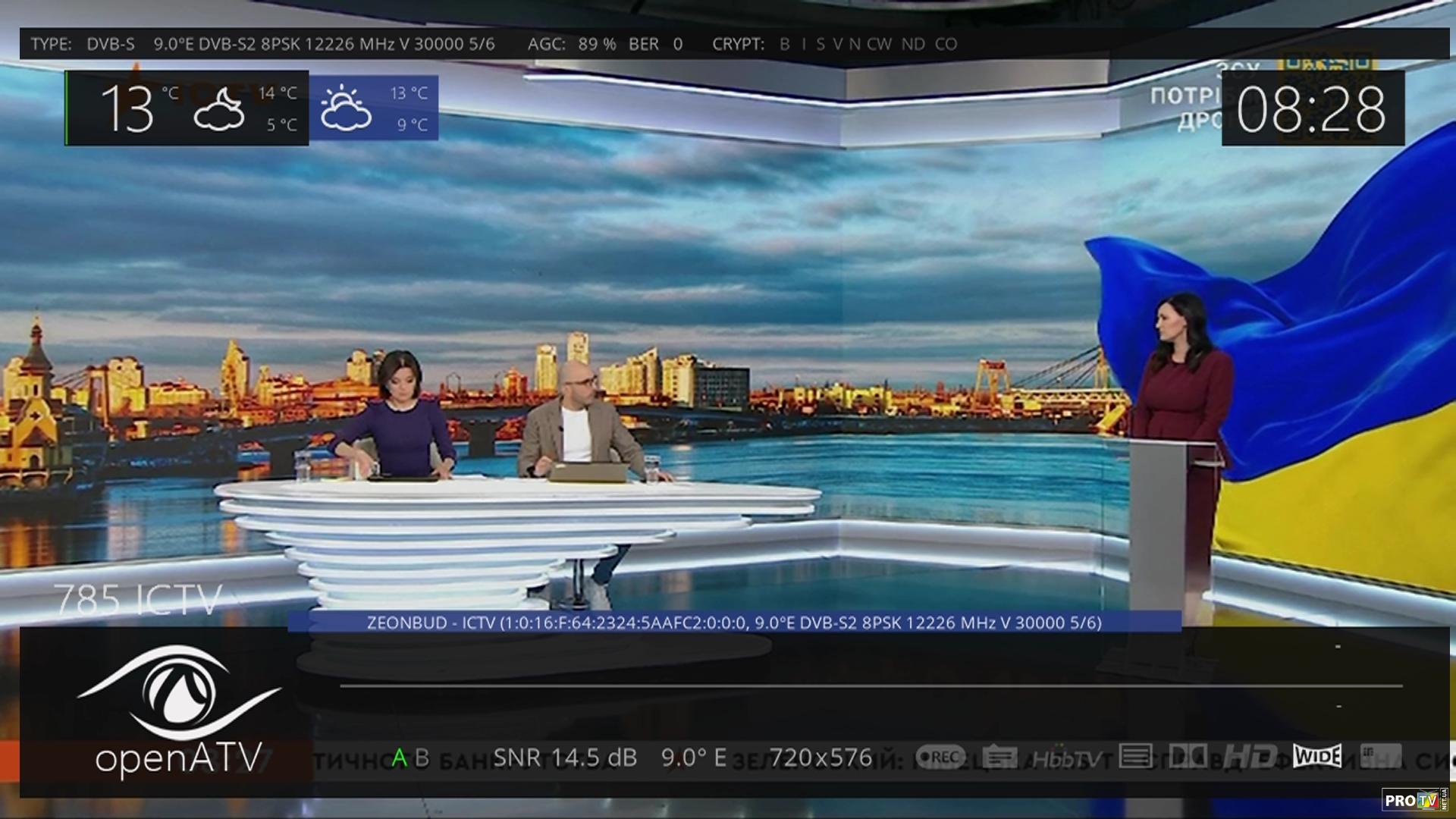Click the subtitles icon next to REC

999,757
